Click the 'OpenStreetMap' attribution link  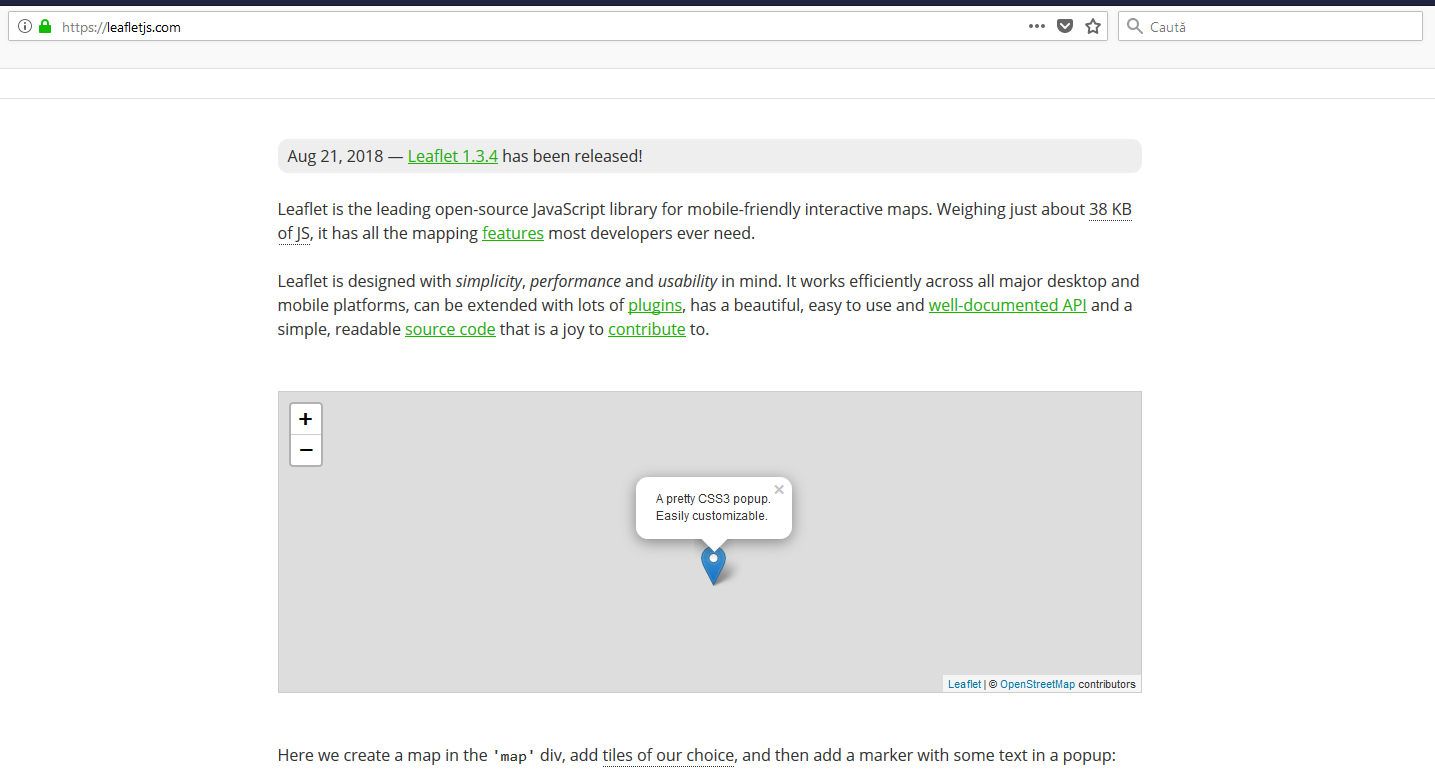(x=1038, y=683)
